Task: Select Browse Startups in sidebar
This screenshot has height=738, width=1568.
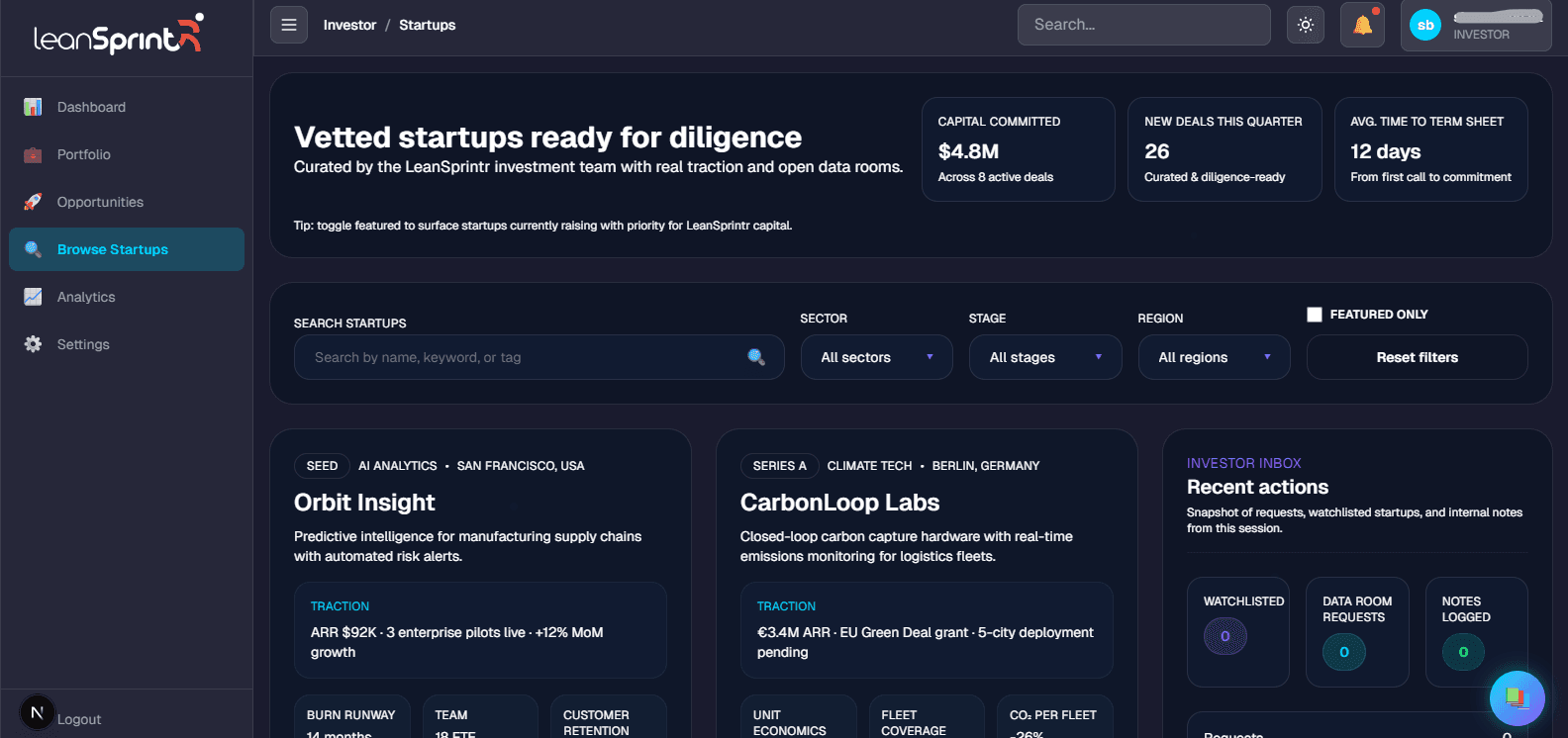Action: [127, 249]
